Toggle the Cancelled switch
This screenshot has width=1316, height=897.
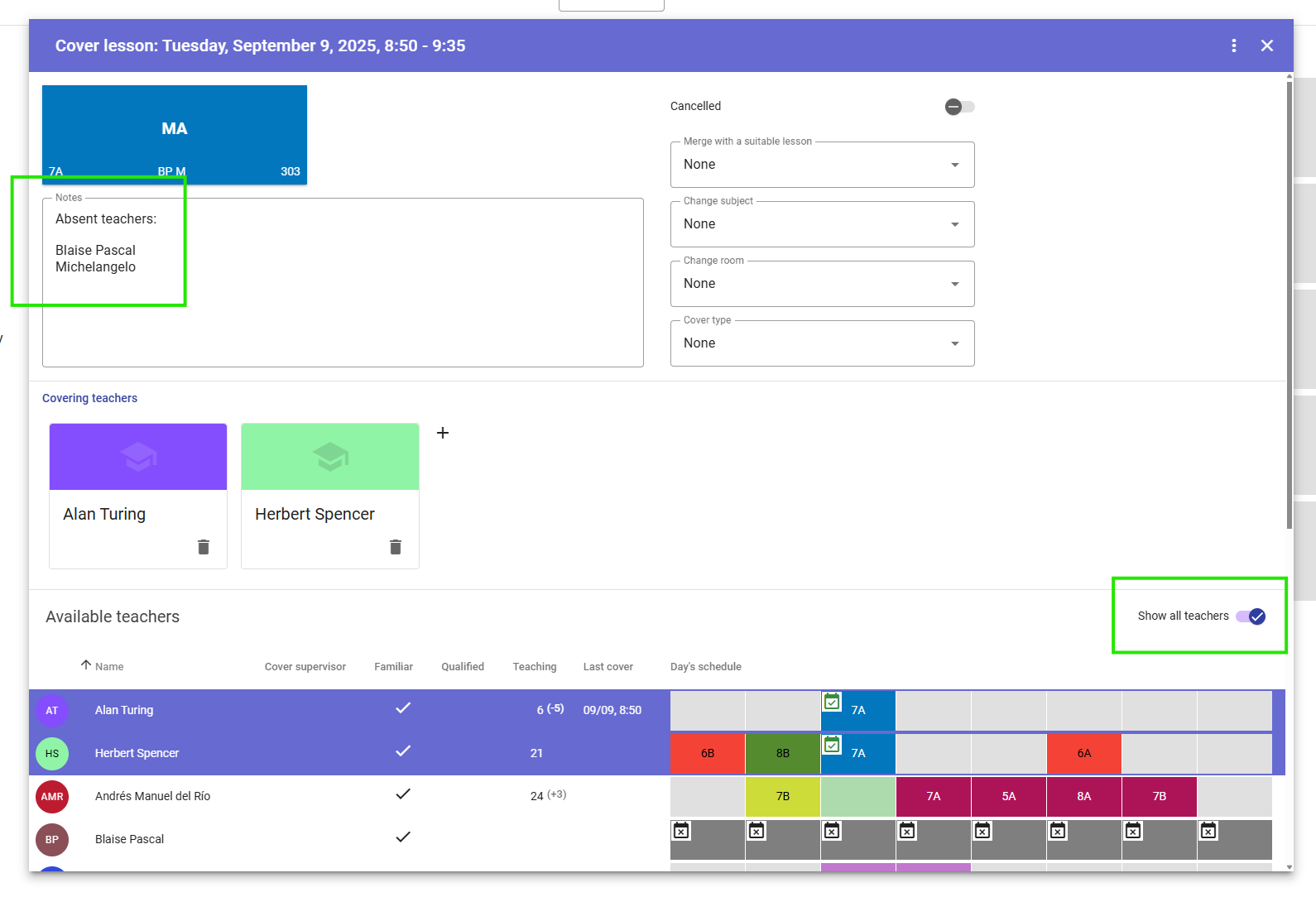(x=959, y=107)
